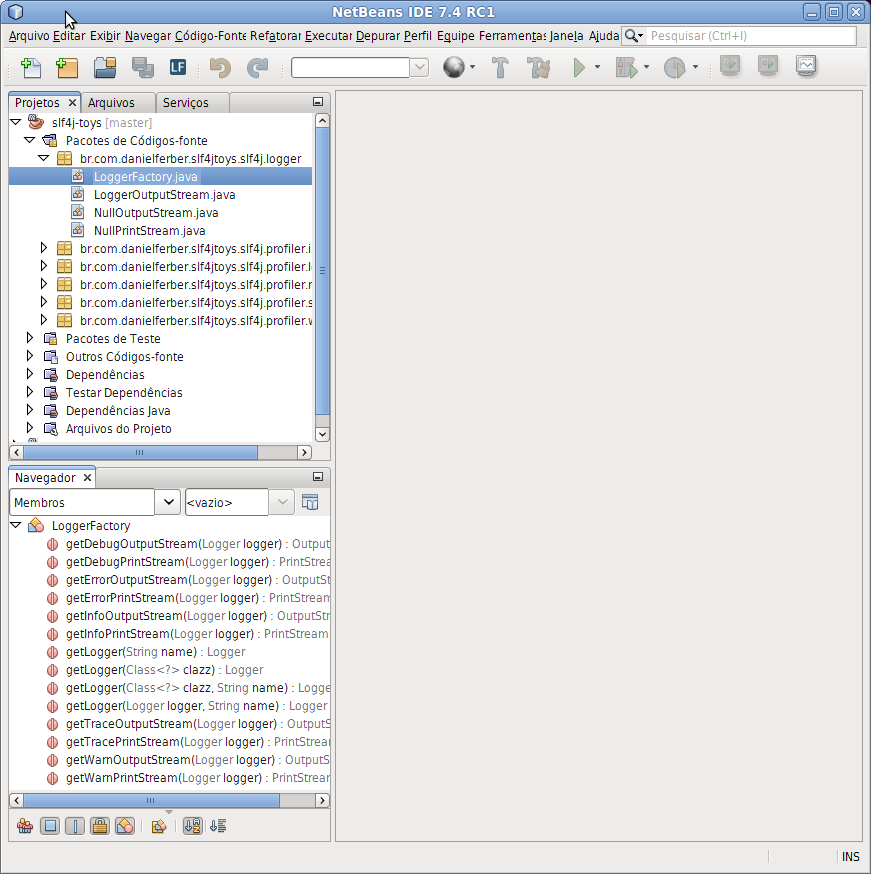The height and width of the screenshot is (874, 871).
Task: Click the Debug Project icon
Action: coord(627,67)
